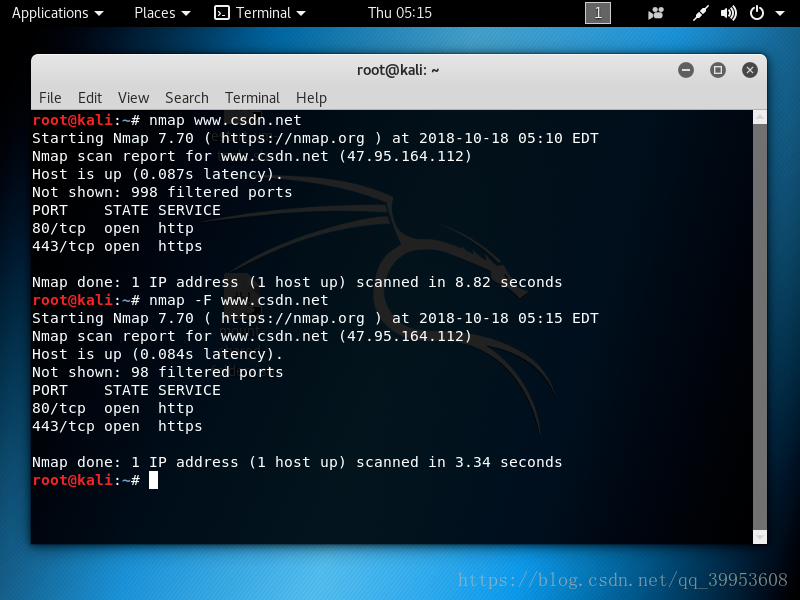The width and height of the screenshot is (800, 600).
Task: Open the clock showing Thu 05:15
Action: pos(399,13)
